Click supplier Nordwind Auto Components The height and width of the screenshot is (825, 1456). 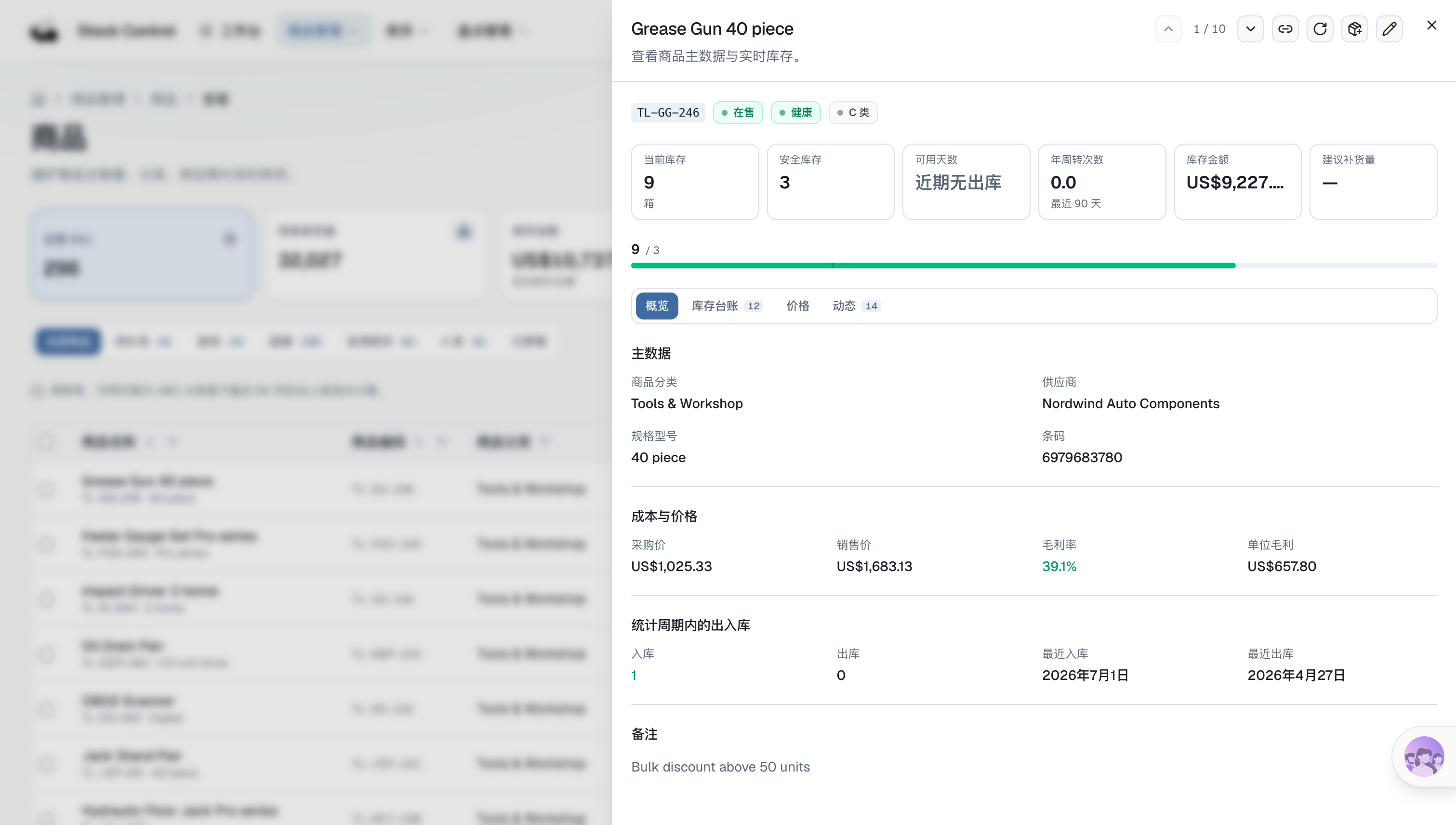[1130, 403]
